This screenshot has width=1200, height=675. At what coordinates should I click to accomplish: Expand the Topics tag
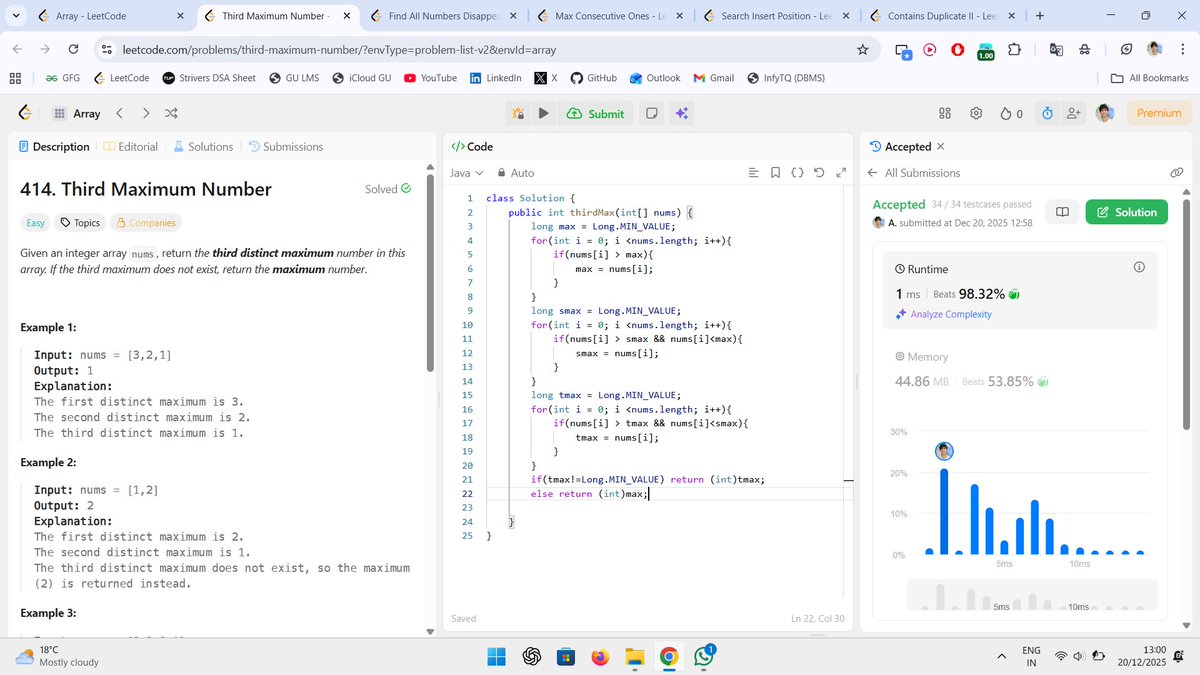[x=80, y=223]
